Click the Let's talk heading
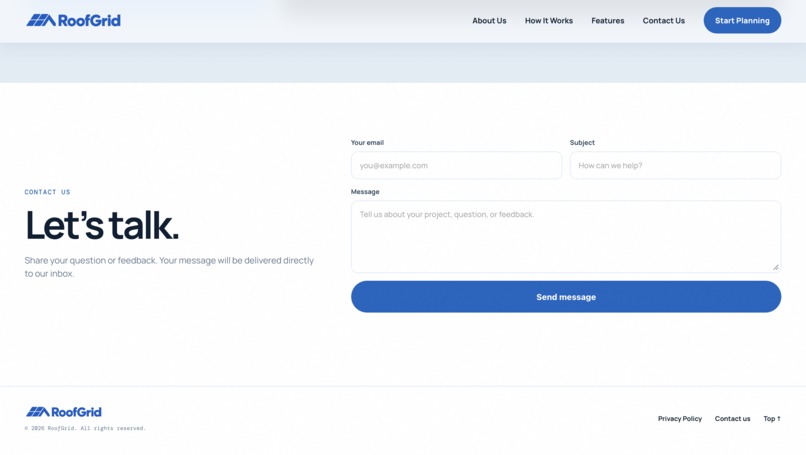806x455 pixels. pyautogui.click(x=102, y=225)
